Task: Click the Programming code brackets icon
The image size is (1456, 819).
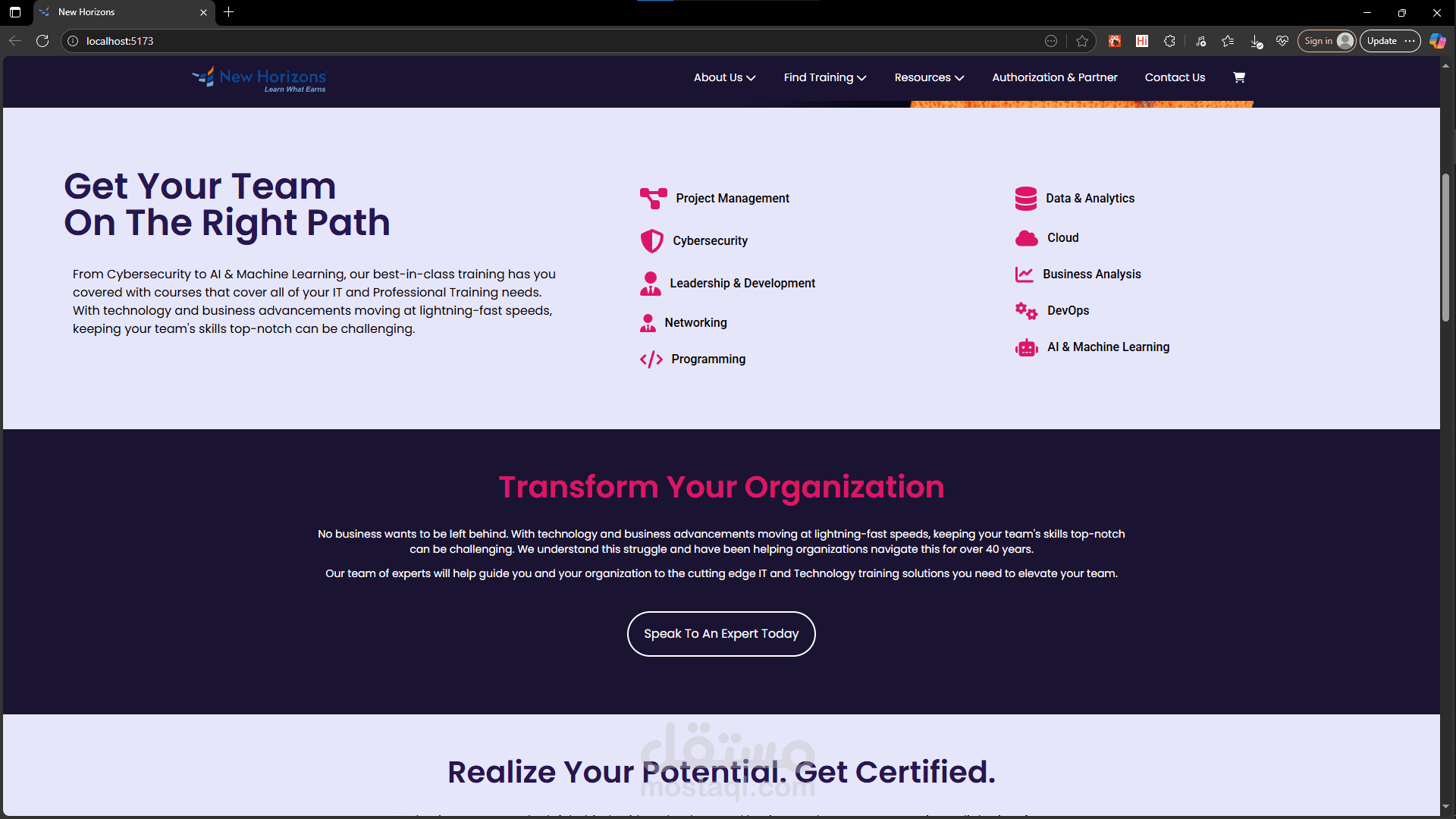Action: click(651, 359)
